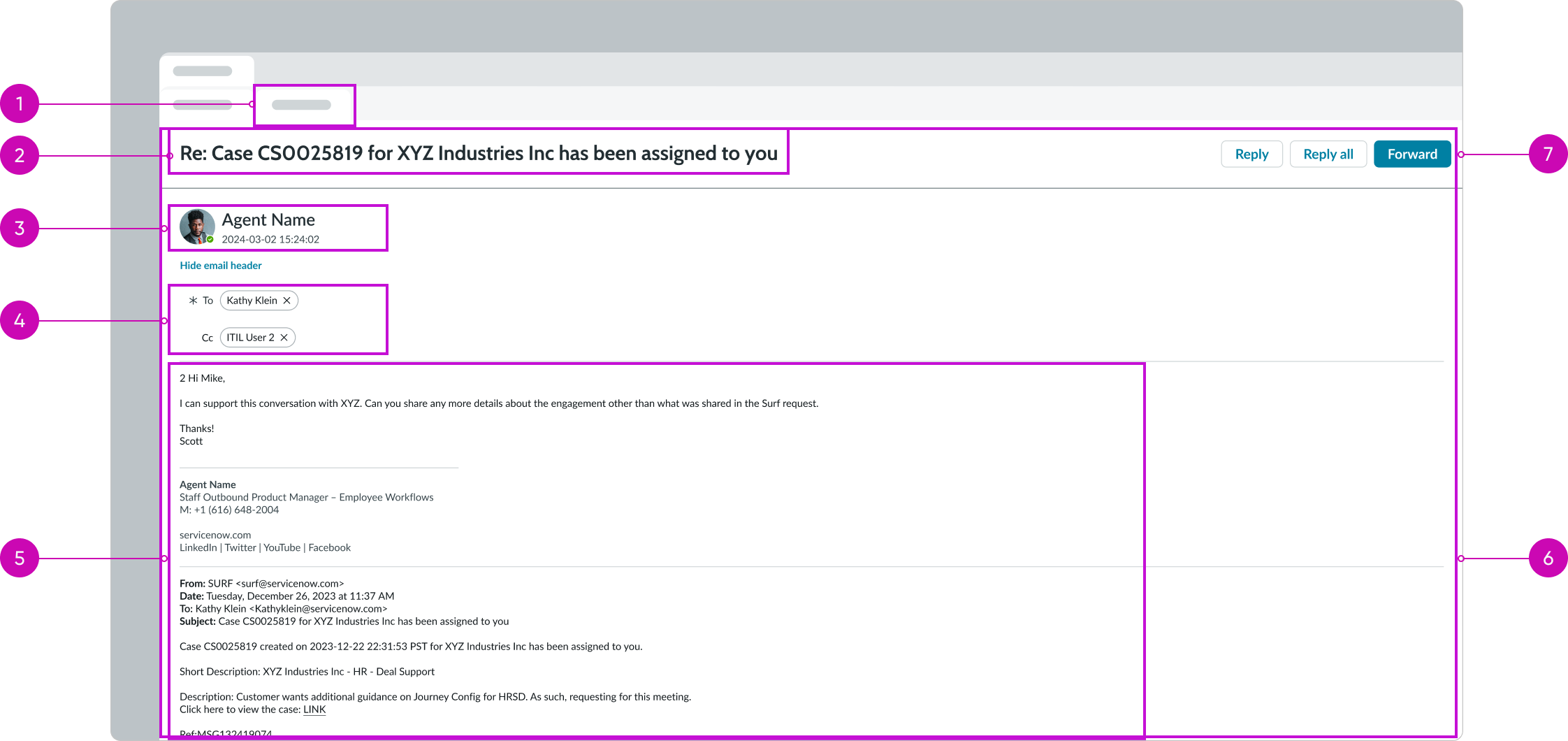Screen dimensions: 1568x741
Task: Click the Reply button
Action: [x=1251, y=154]
